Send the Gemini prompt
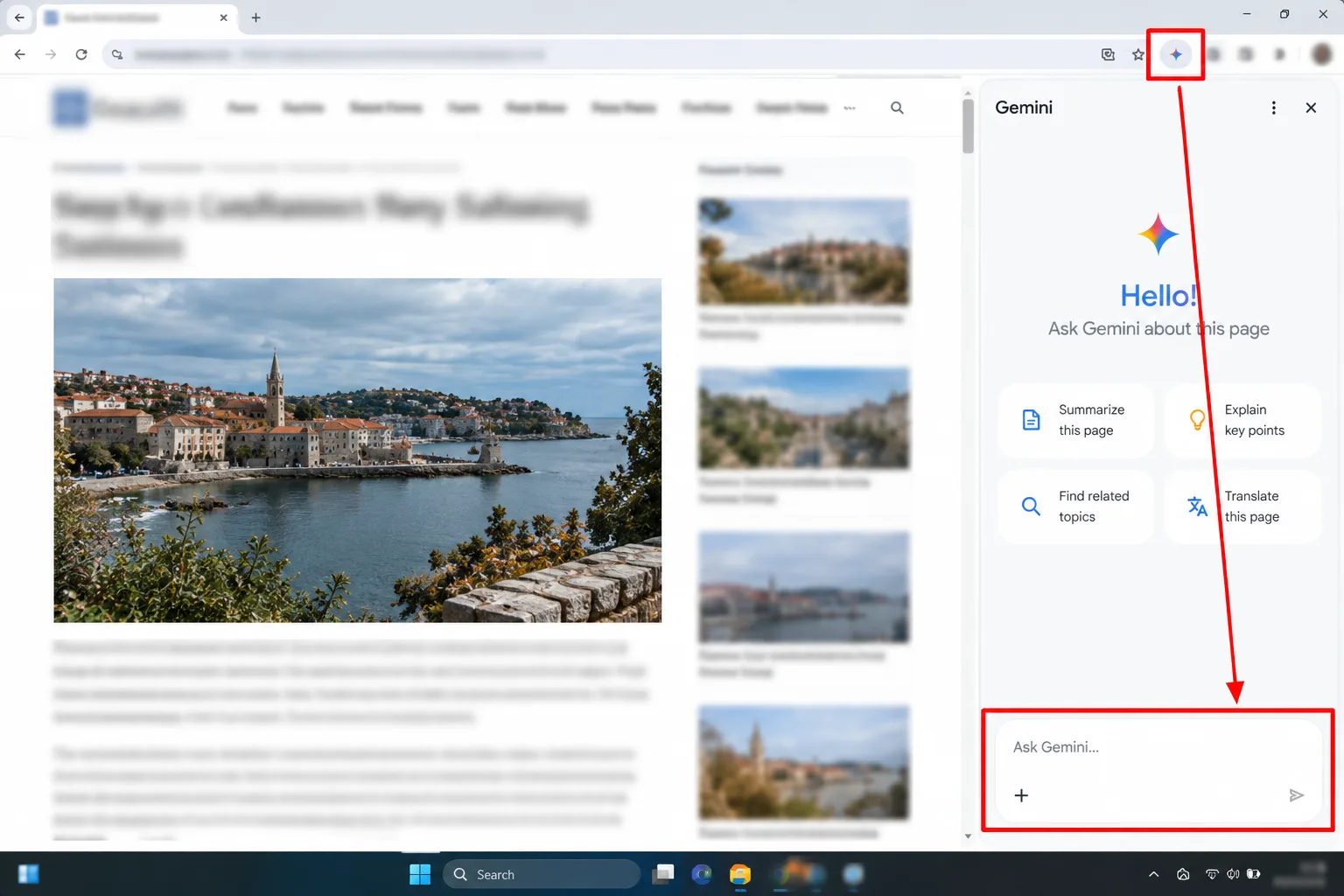This screenshot has width=1344, height=896. coord(1296,795)
